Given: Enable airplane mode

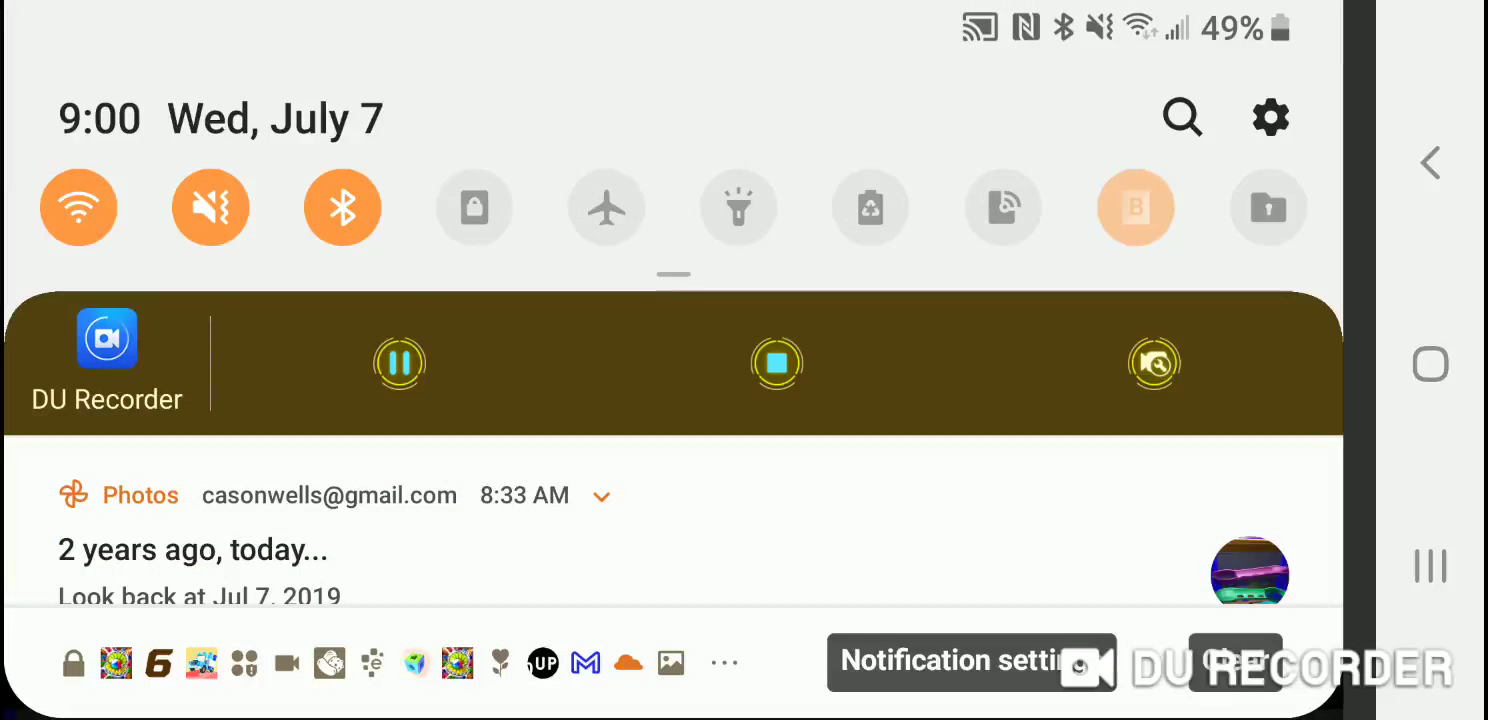Looking at the screenshot, I should [607, 207].
